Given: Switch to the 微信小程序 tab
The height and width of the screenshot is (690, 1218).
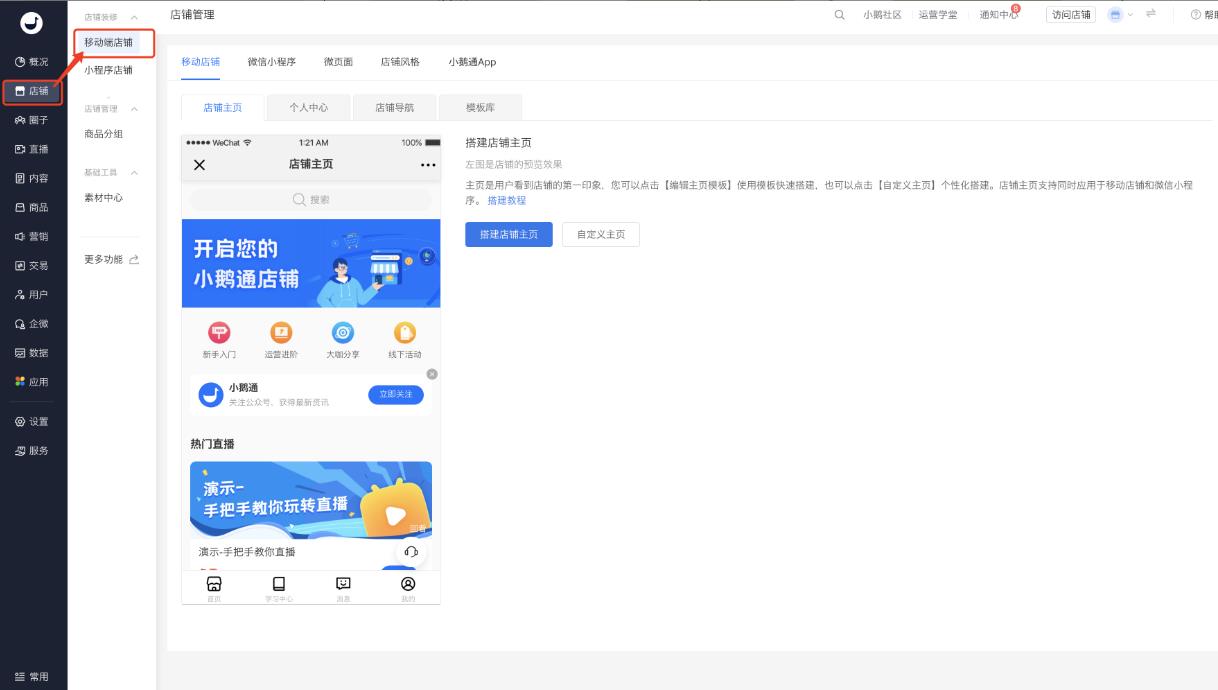Looking at the screenshot, I should click(x=272, y=62).
